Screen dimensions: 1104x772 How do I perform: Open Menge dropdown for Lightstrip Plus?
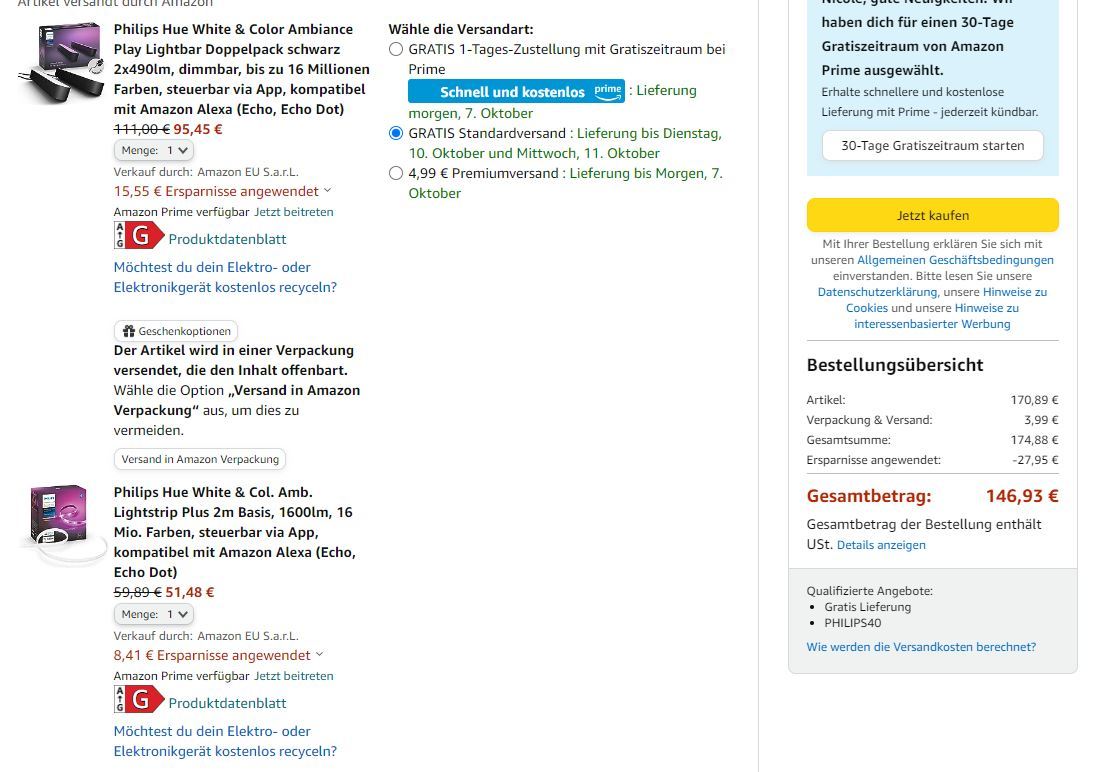click(x=153, y=614)
